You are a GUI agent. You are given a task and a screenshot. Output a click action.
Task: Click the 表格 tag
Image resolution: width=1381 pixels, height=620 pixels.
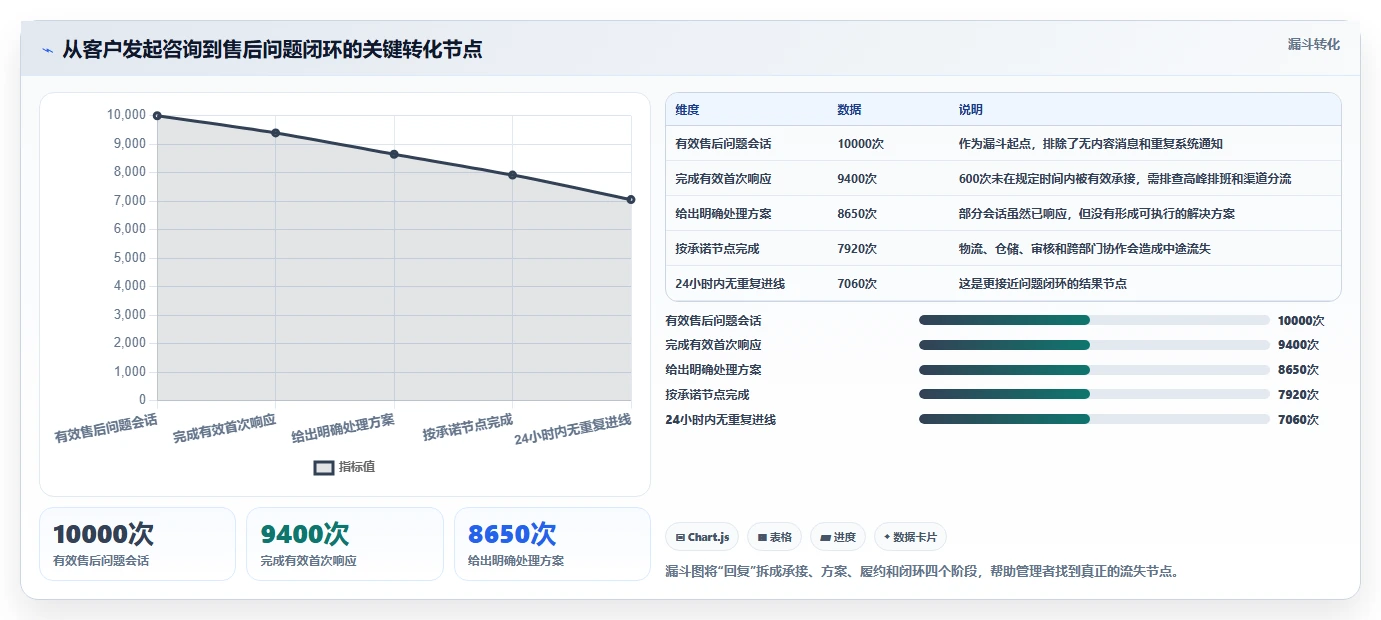point(775,537)
